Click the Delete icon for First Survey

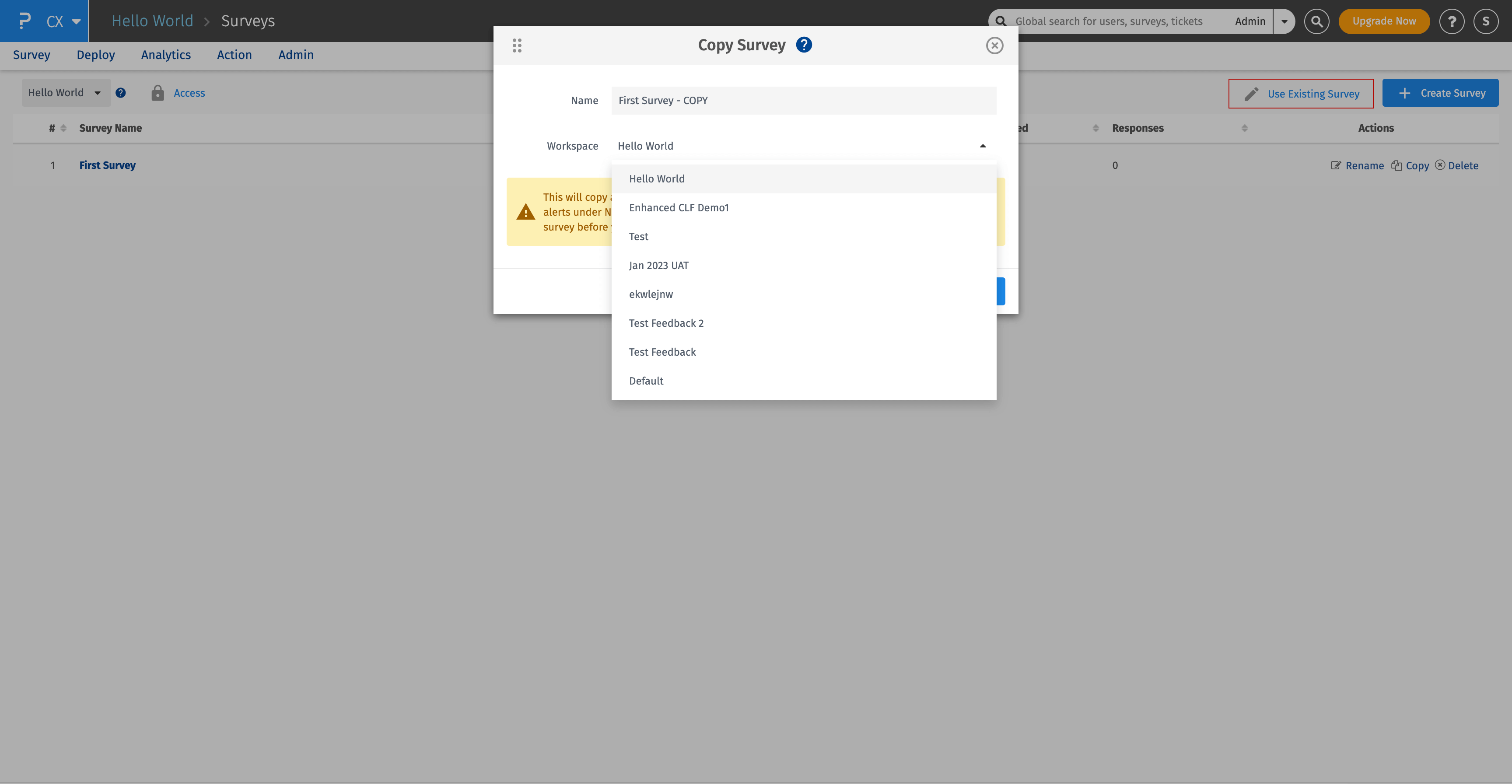pos(1441,165)
